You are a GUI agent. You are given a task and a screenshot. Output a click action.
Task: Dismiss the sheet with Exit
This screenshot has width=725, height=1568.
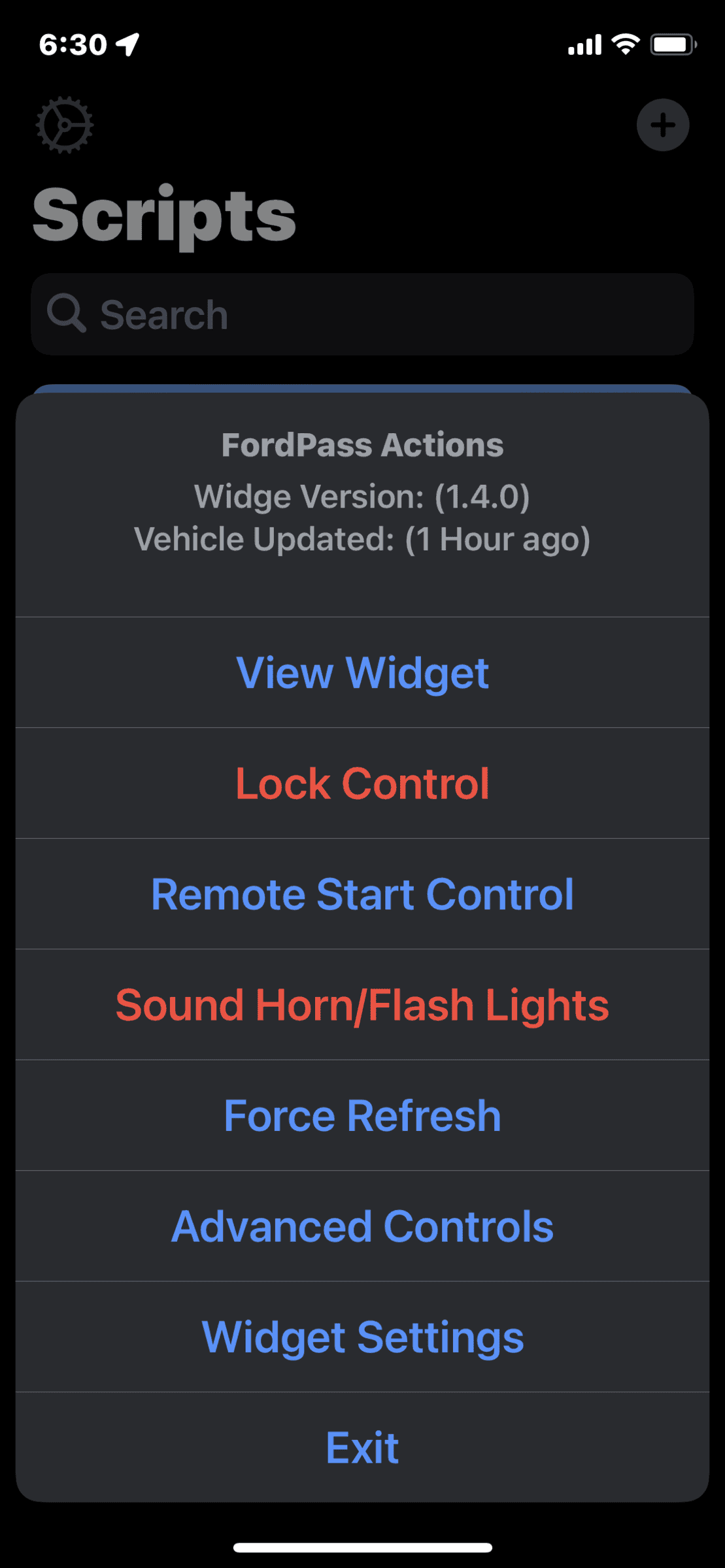click(362, 1447)
